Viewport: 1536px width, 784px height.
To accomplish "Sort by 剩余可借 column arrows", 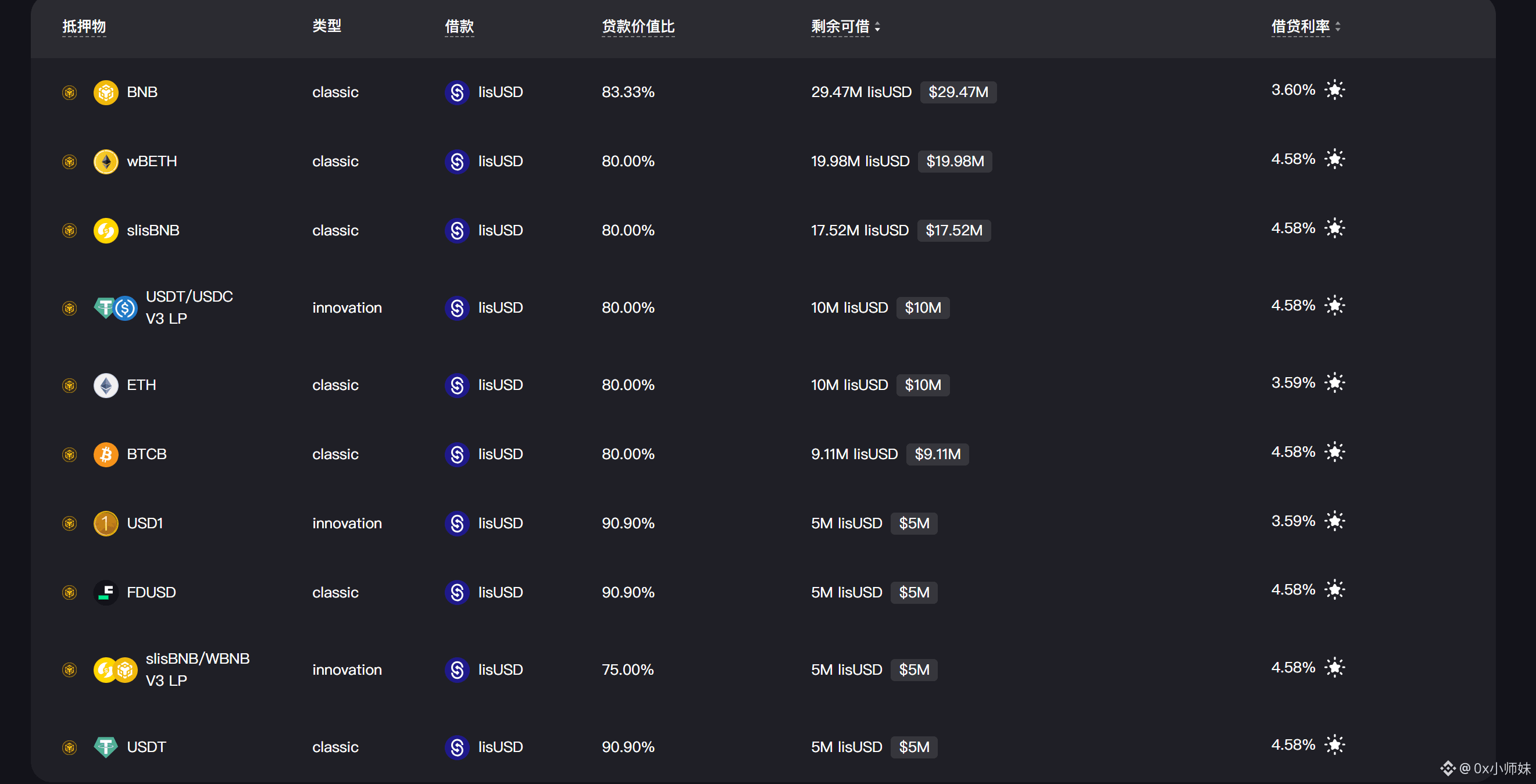I will tap(877, 27).
